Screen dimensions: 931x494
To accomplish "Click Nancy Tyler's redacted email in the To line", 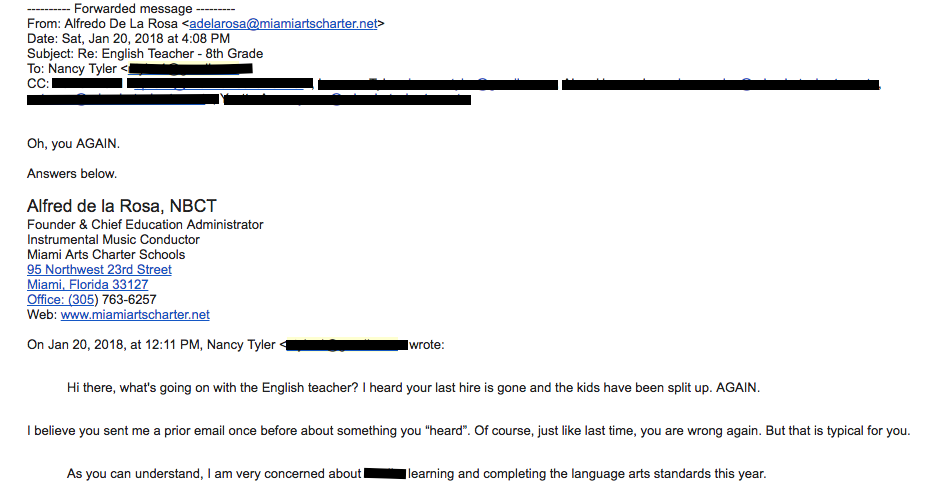I will (x=190, y=69).
